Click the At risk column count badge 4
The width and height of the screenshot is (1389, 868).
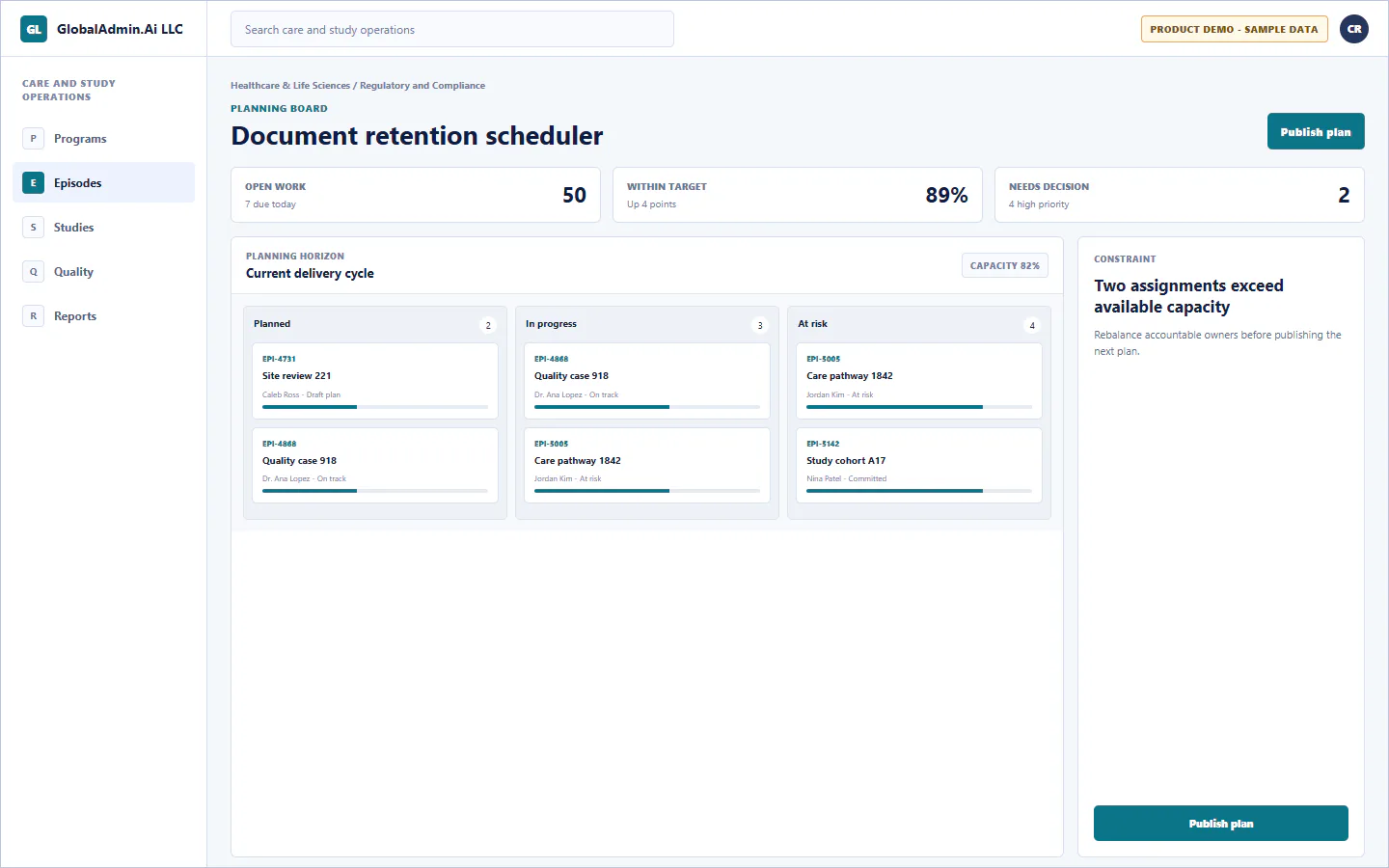pos(1032,325)
